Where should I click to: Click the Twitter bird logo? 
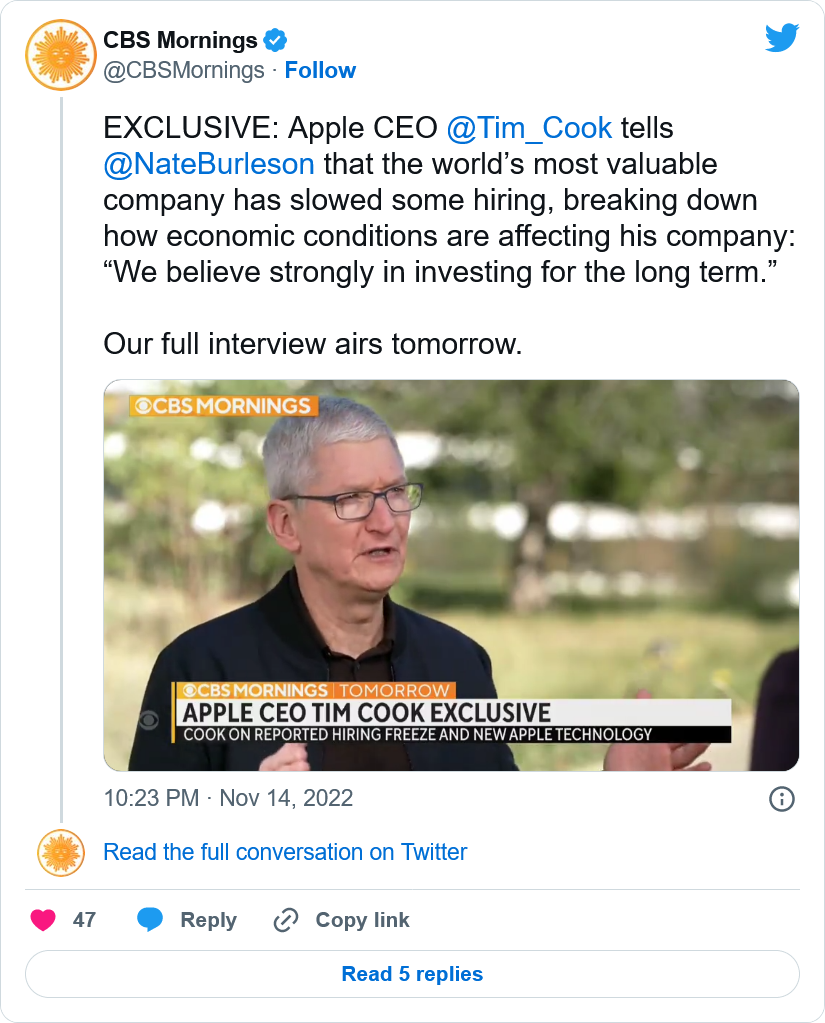tap(782, 38)
